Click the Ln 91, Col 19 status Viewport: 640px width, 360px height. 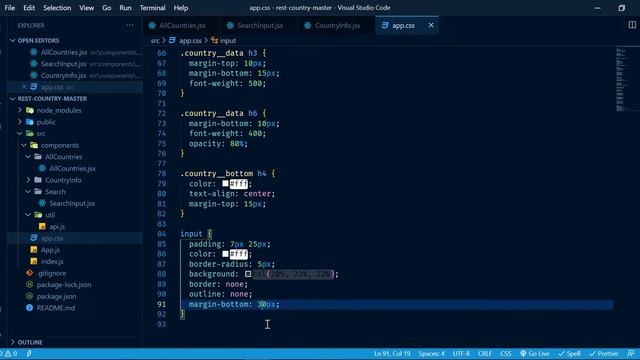tap(392, 354)
